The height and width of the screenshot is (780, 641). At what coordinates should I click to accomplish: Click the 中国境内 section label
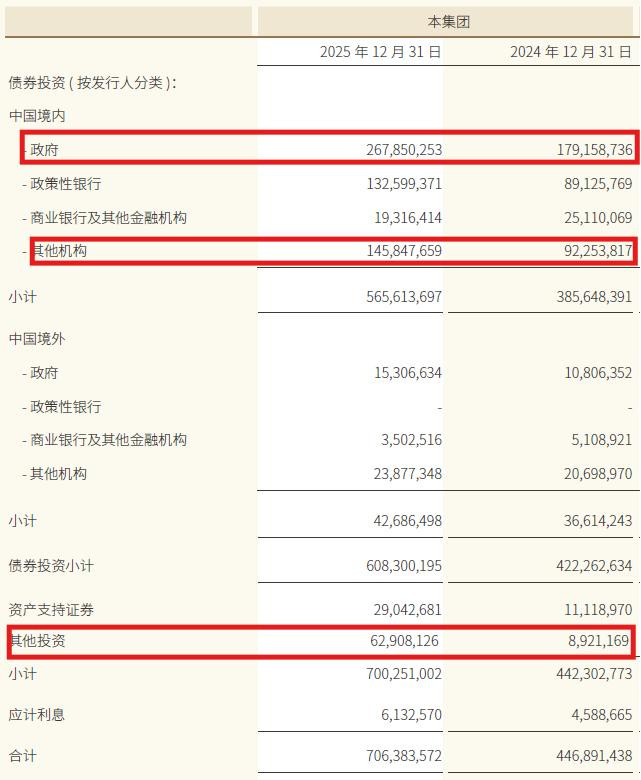37,116
